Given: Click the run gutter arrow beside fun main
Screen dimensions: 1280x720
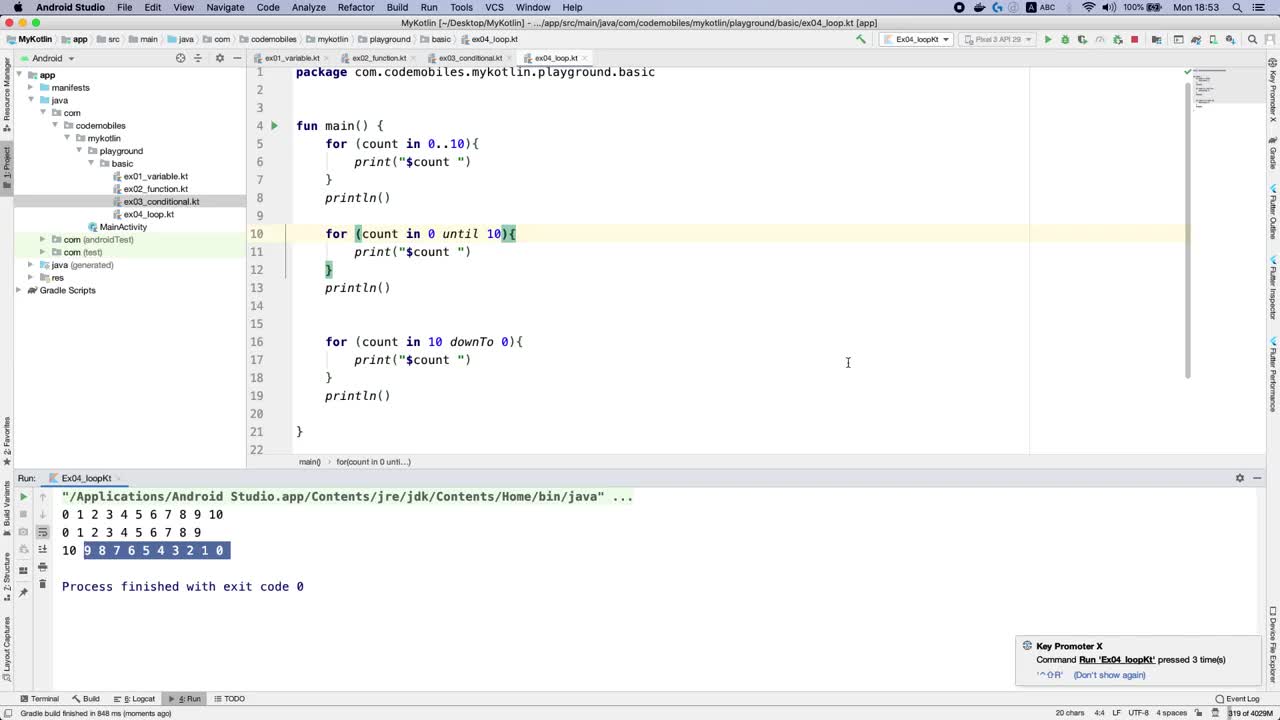Looking at the screenshot, I should pos(274,126).
